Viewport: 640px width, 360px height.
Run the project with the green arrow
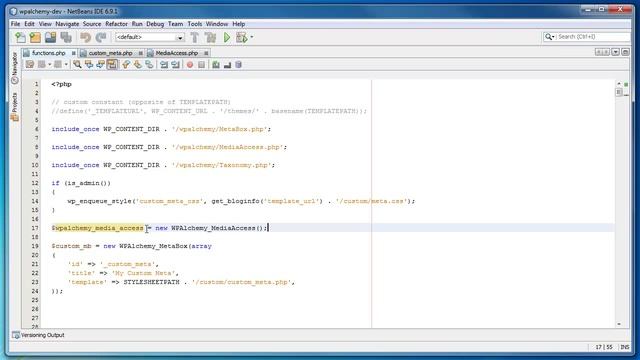[x=227, y=38]
